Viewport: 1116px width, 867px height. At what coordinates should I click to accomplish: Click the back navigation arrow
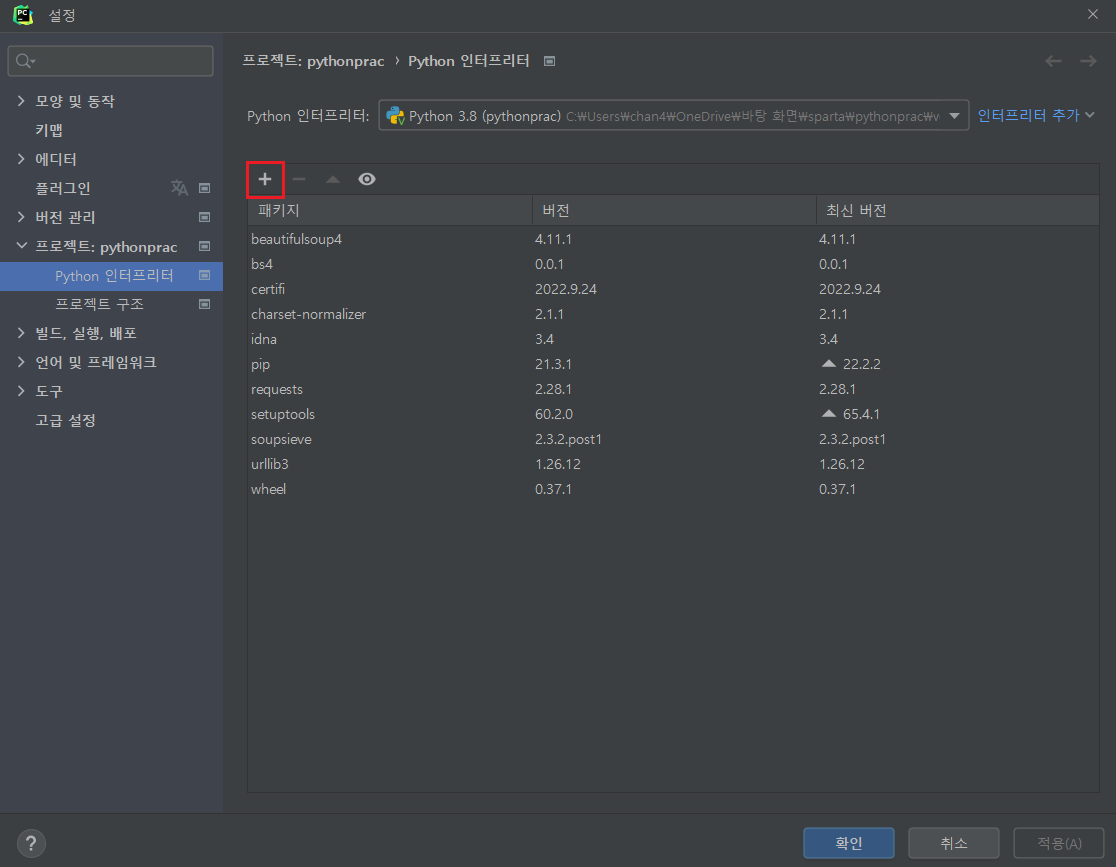[1053, 61]
